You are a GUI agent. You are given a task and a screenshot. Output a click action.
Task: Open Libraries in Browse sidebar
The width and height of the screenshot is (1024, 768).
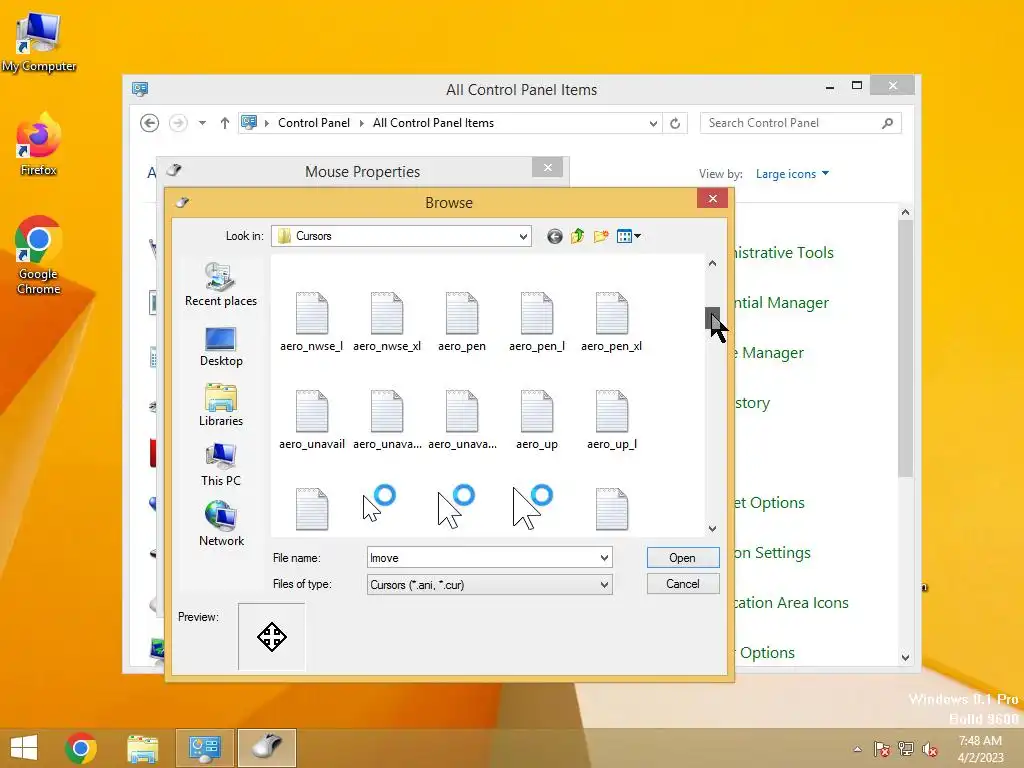pos(221,406)
